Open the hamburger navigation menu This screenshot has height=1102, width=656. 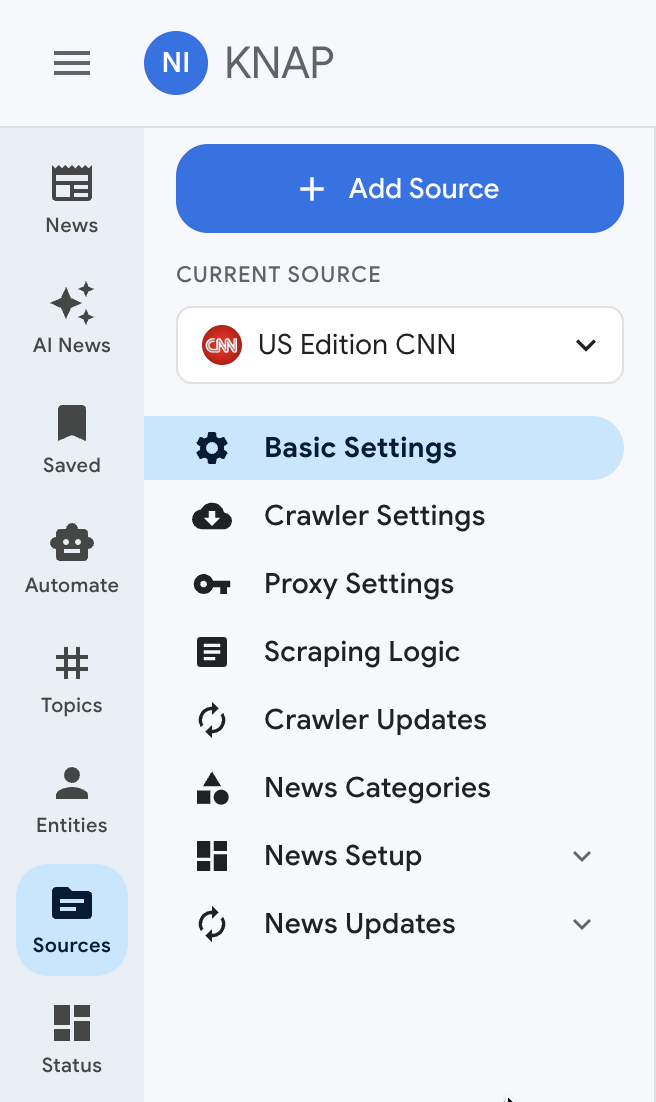coord(72,63)
